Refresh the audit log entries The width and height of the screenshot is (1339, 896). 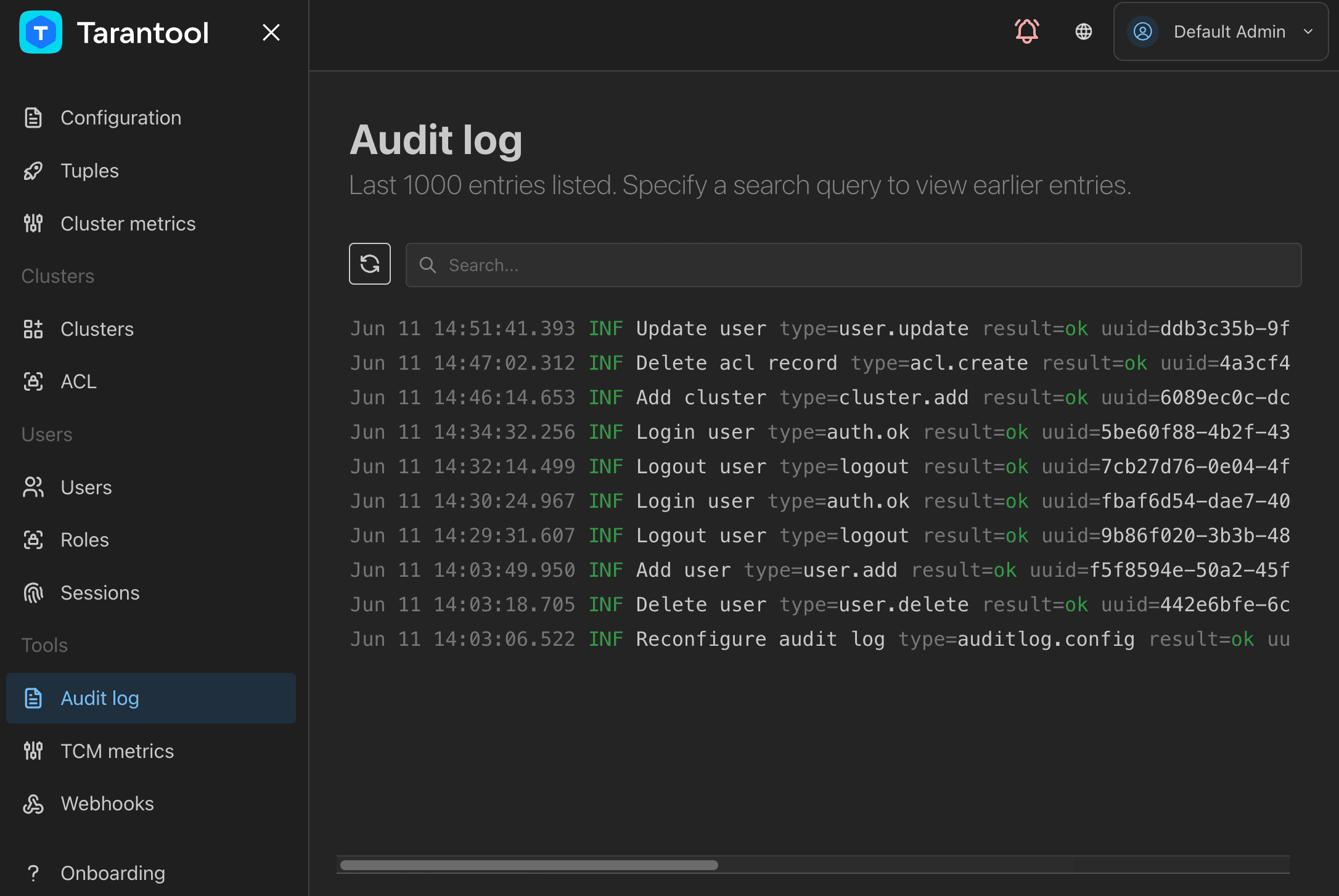click(370, 264)
